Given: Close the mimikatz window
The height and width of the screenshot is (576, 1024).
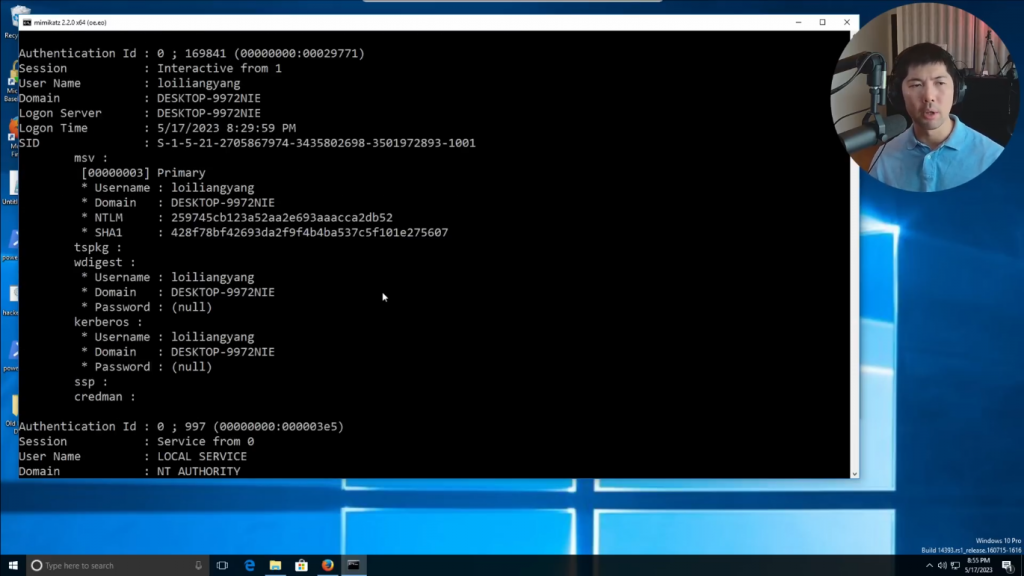Looking at the screenshot, I should 847,22.
